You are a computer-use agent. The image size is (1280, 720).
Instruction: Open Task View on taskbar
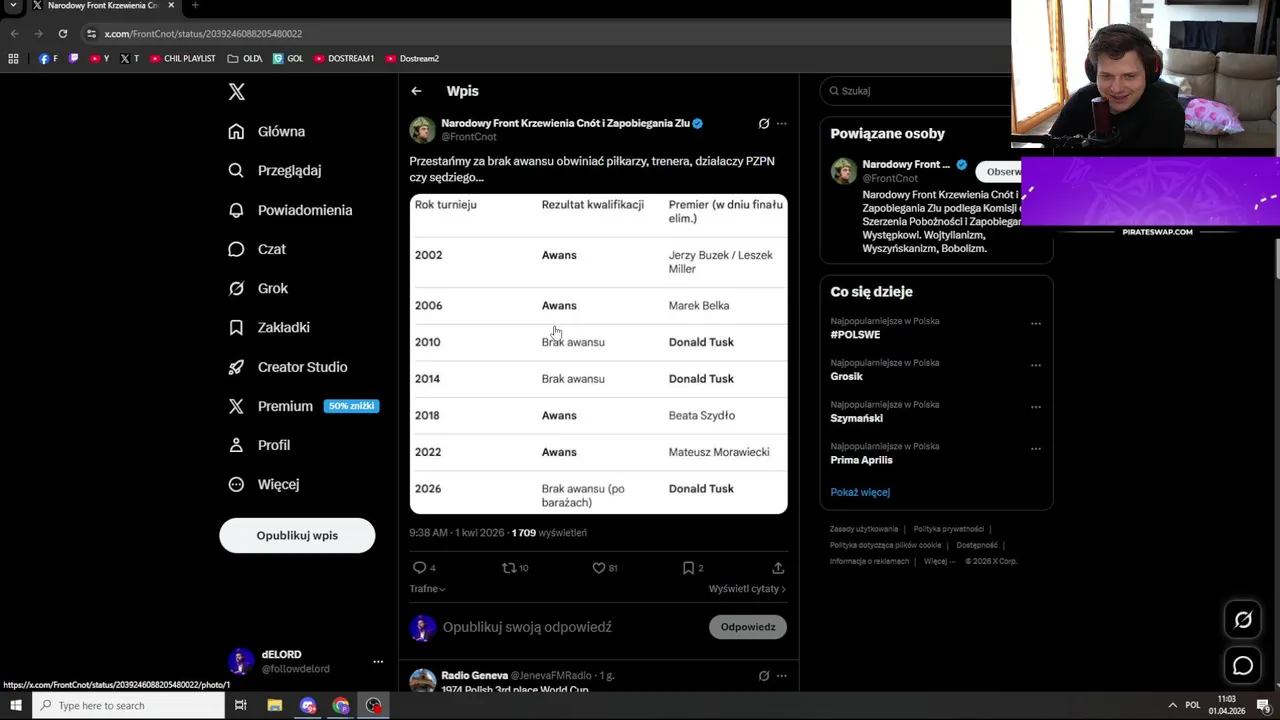[x=241, y=706]
